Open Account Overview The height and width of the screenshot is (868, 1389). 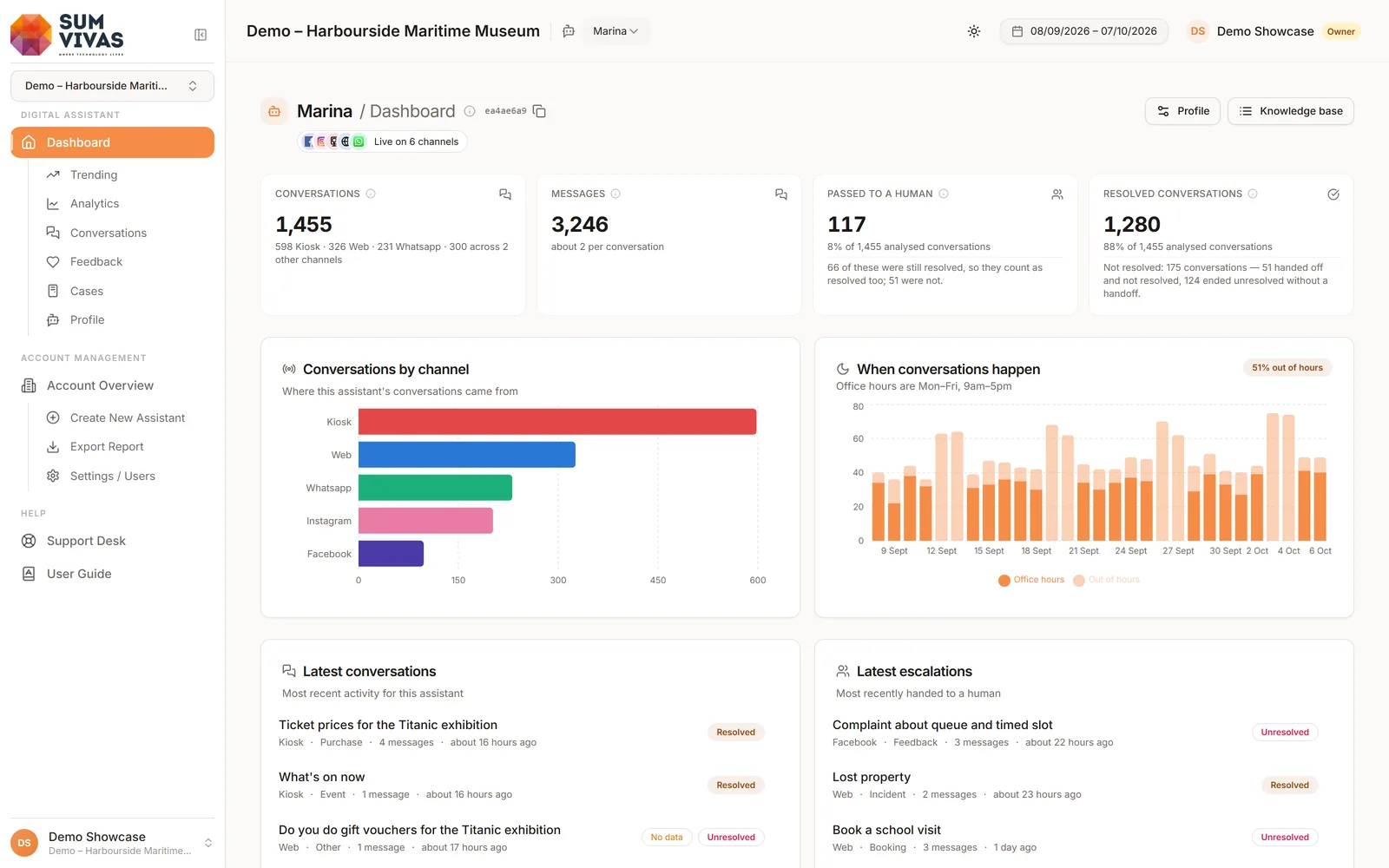[x=100, y=385]
